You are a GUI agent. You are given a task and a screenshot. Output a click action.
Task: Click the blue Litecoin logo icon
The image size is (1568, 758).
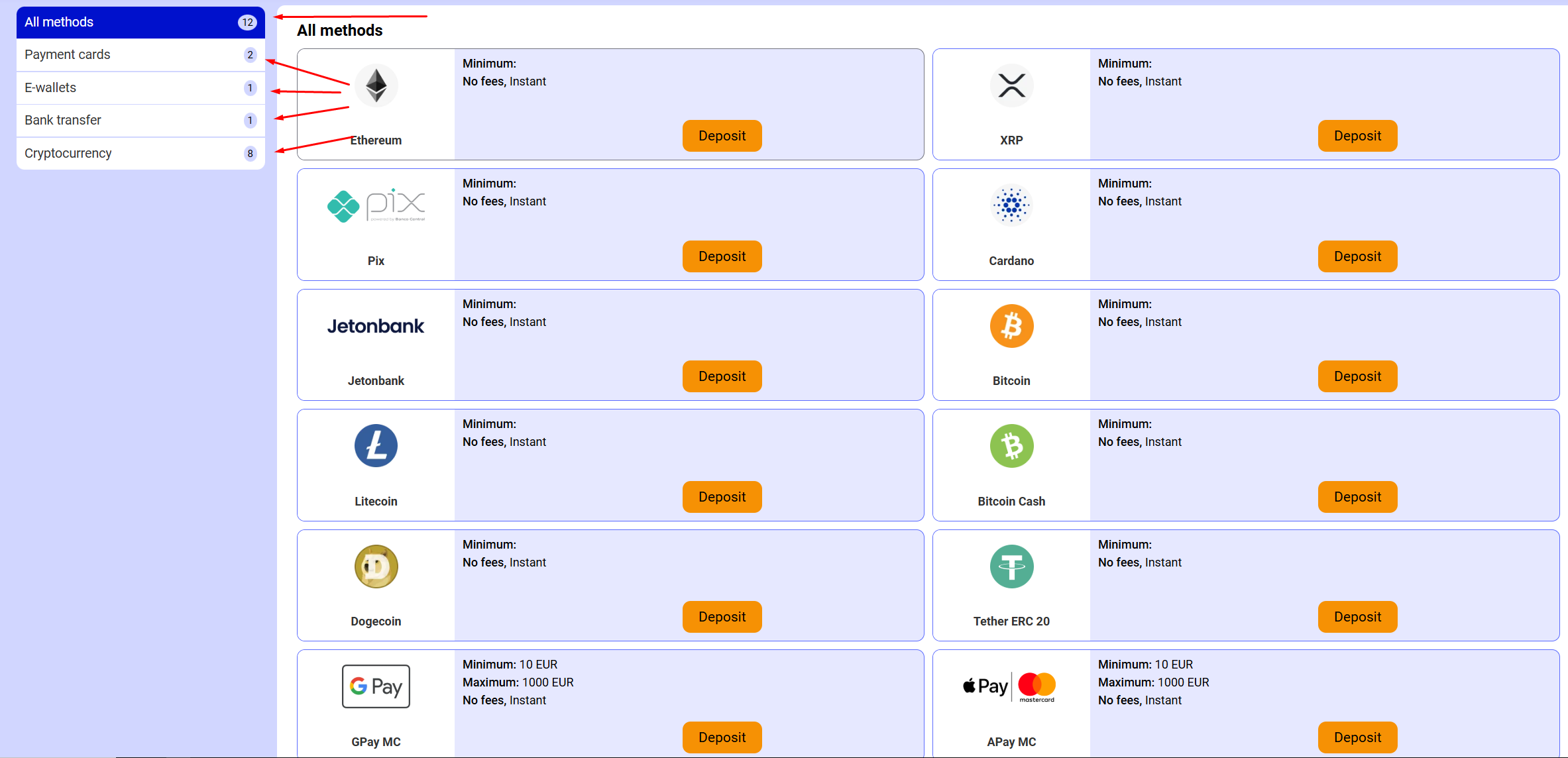376,446
